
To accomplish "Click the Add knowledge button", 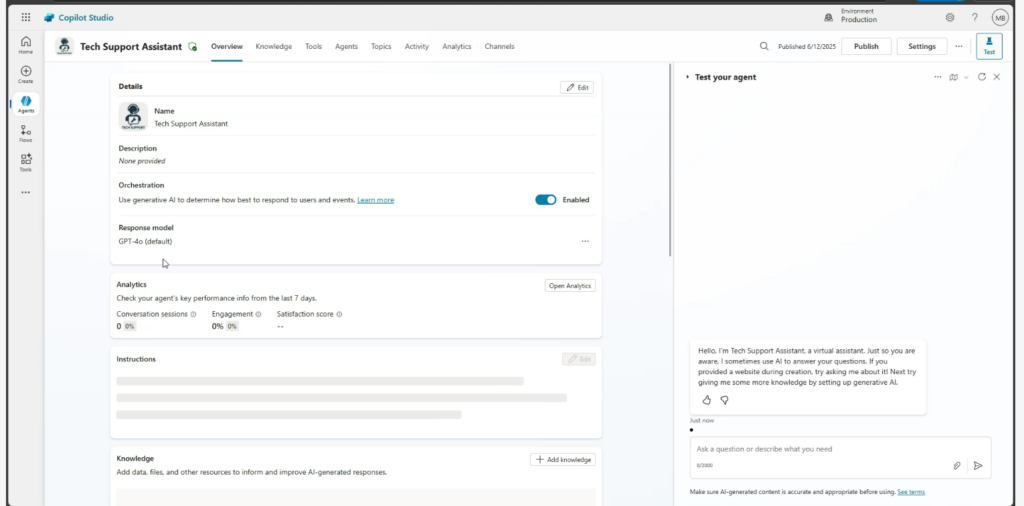I will click(563, 460).
